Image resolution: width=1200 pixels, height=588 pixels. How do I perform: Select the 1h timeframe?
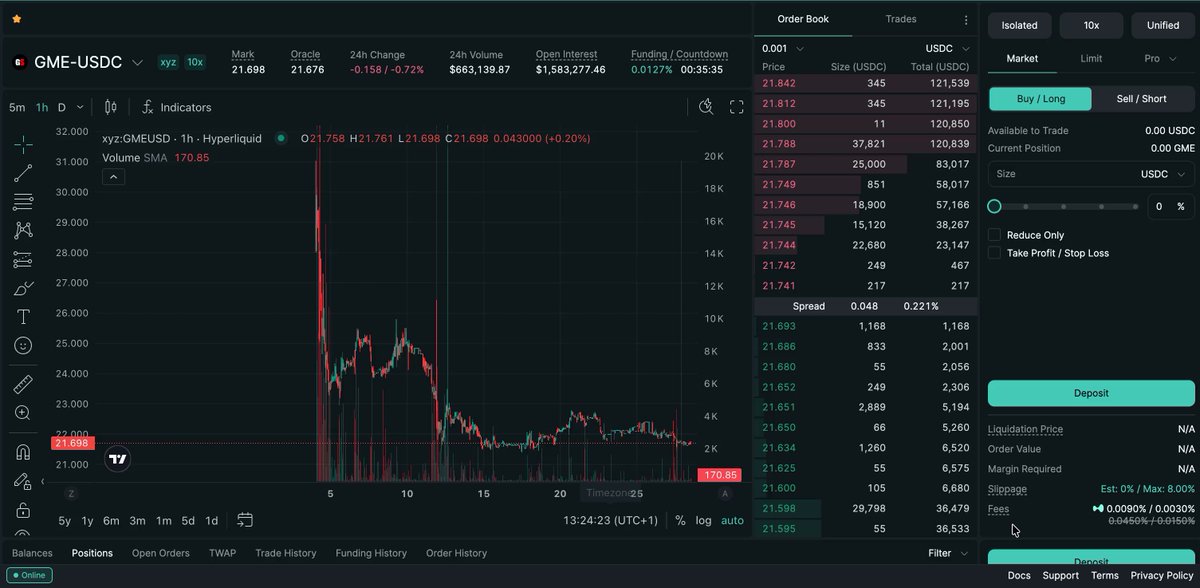pos(42,107)
